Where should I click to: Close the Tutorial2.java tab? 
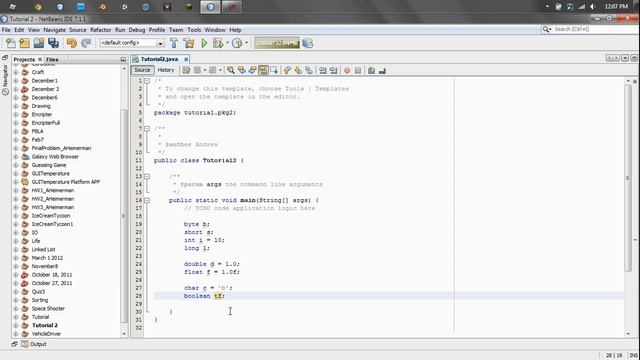coord(186,60)
